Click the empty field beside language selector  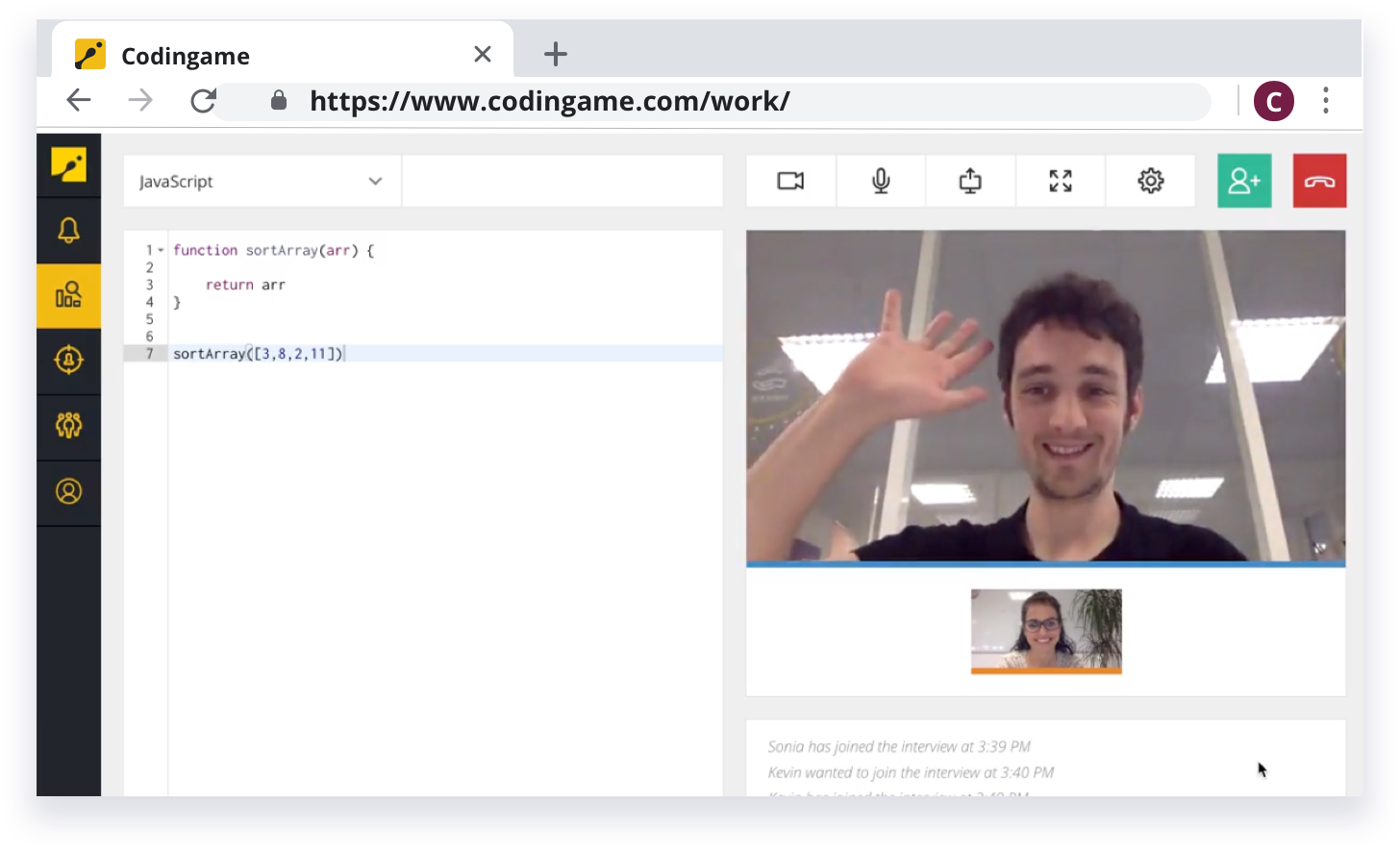[x=562, y=181]
